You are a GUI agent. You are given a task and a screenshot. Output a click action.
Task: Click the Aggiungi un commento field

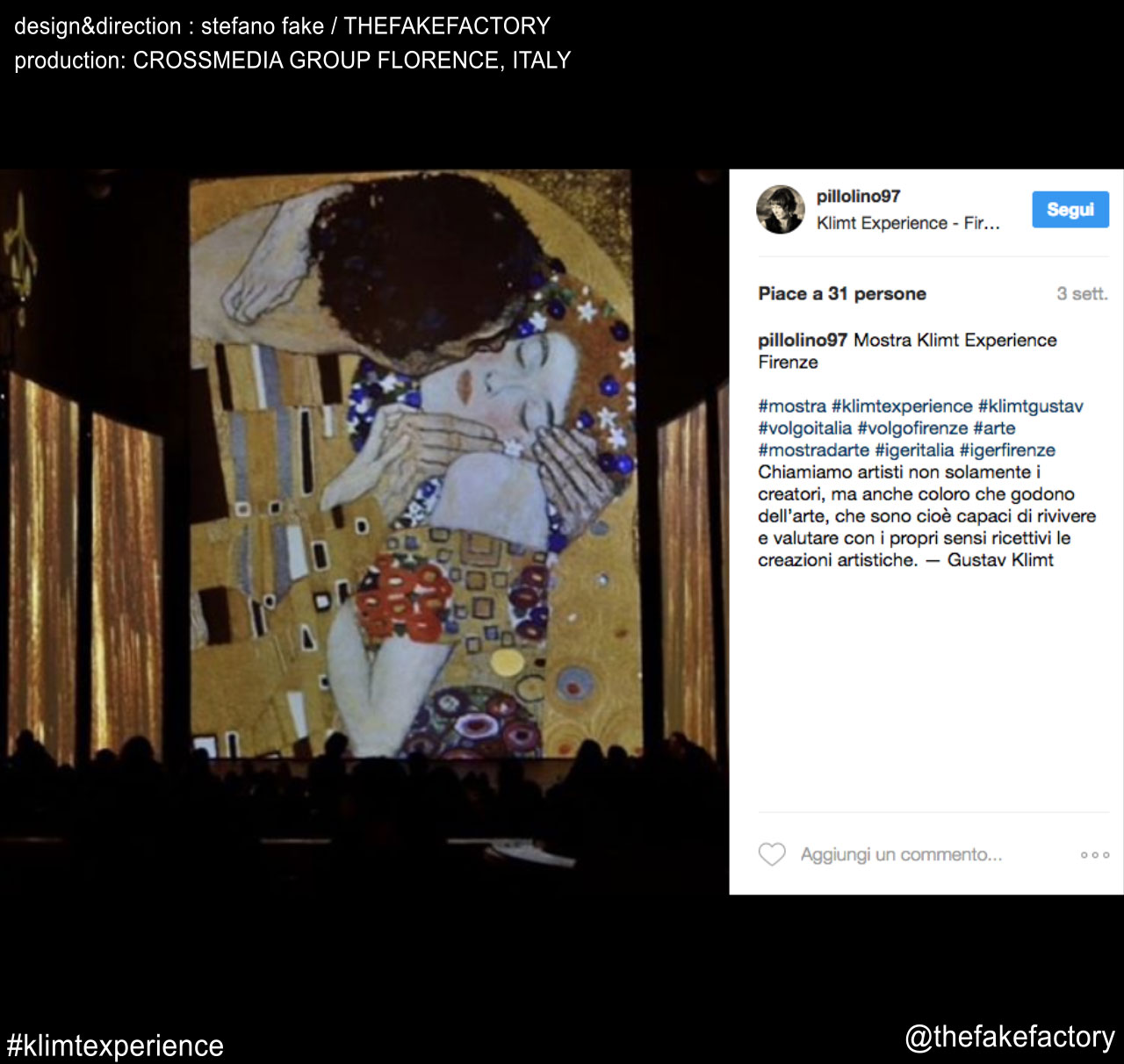(x=901, y=854)
